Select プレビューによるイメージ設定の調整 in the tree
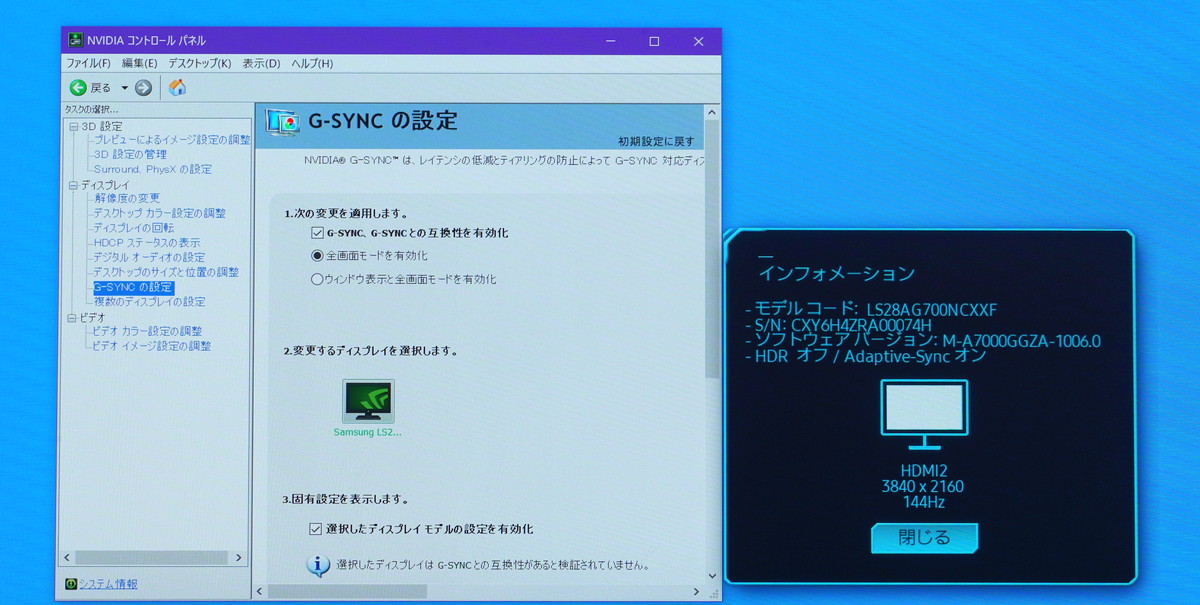Image resolution: width=1200 pixels, height=605 pixels. (x=171, y=140)
